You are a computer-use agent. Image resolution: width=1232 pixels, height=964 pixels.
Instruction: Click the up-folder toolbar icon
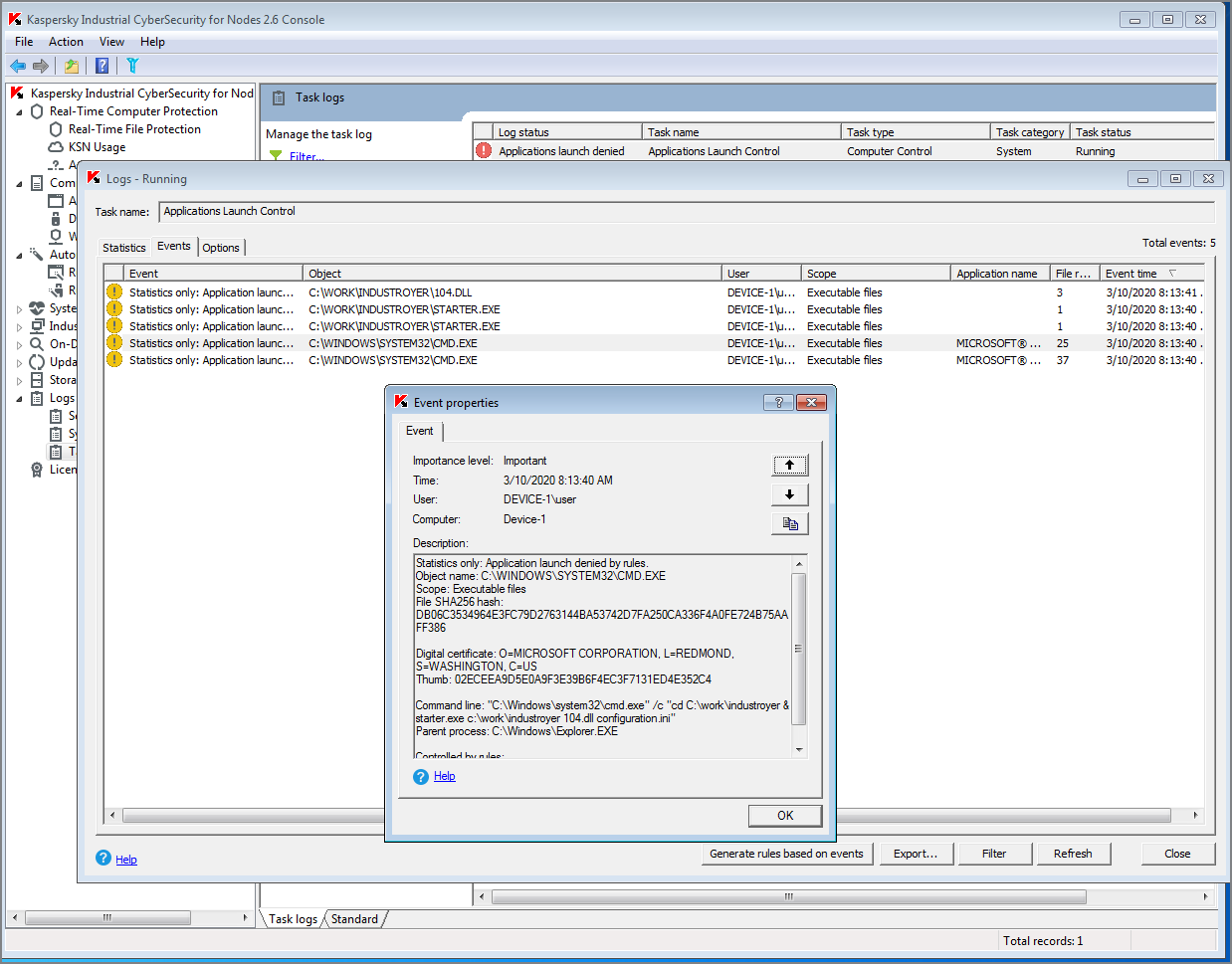click(x=72, y=66)
